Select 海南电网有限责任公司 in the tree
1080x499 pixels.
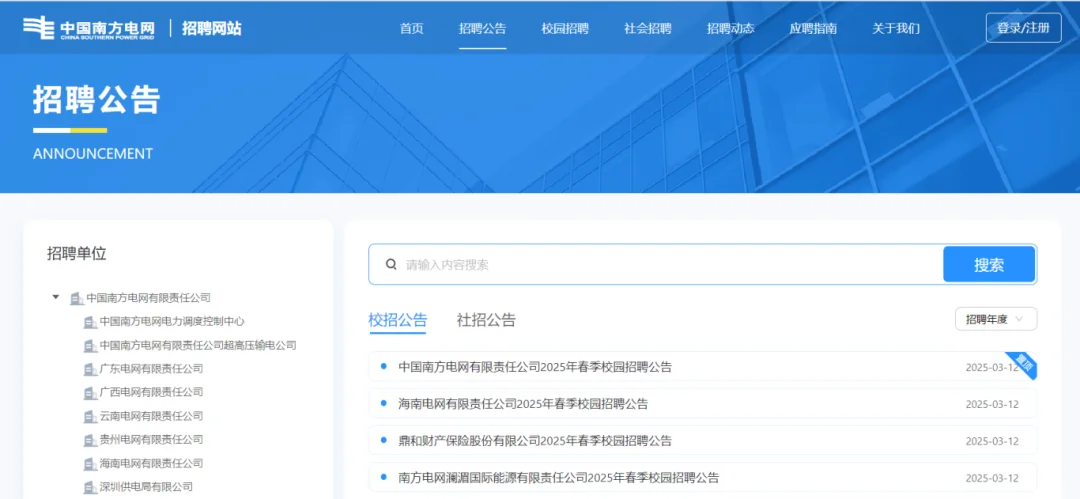click(152, 464)
